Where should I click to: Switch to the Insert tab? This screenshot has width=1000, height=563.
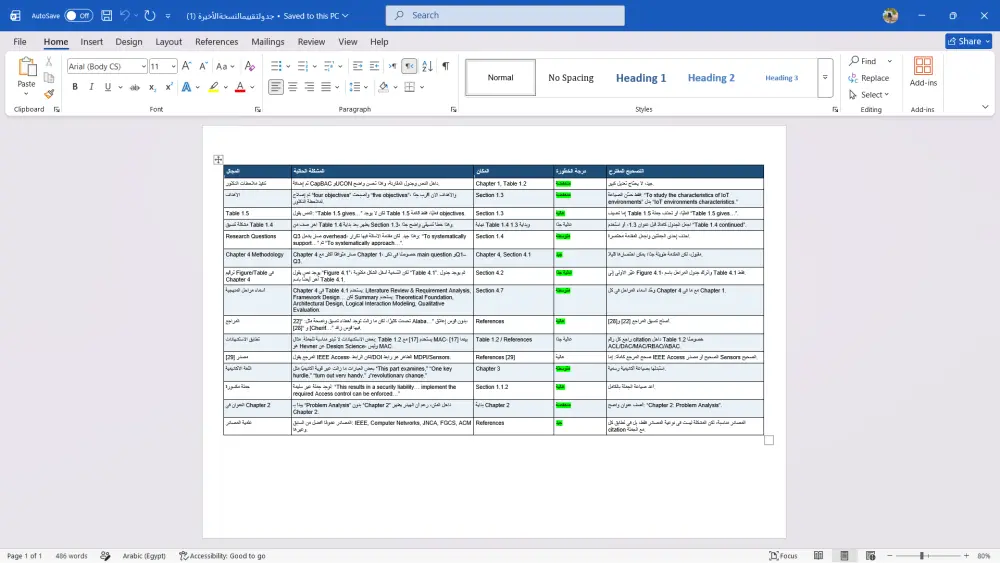point(91,41)
